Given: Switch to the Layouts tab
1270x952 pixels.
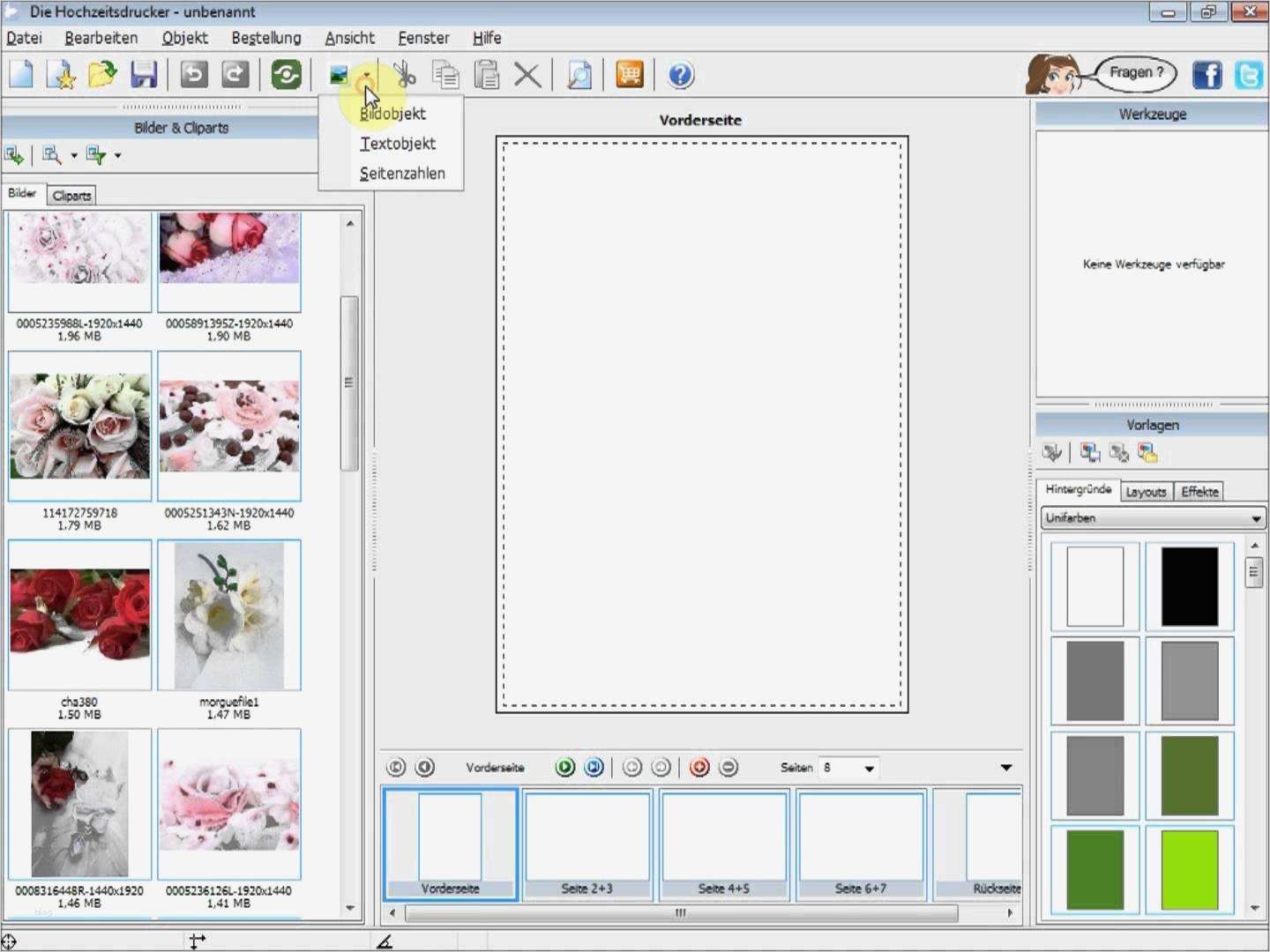Looking at the screenshot, I should point(1146,492).
